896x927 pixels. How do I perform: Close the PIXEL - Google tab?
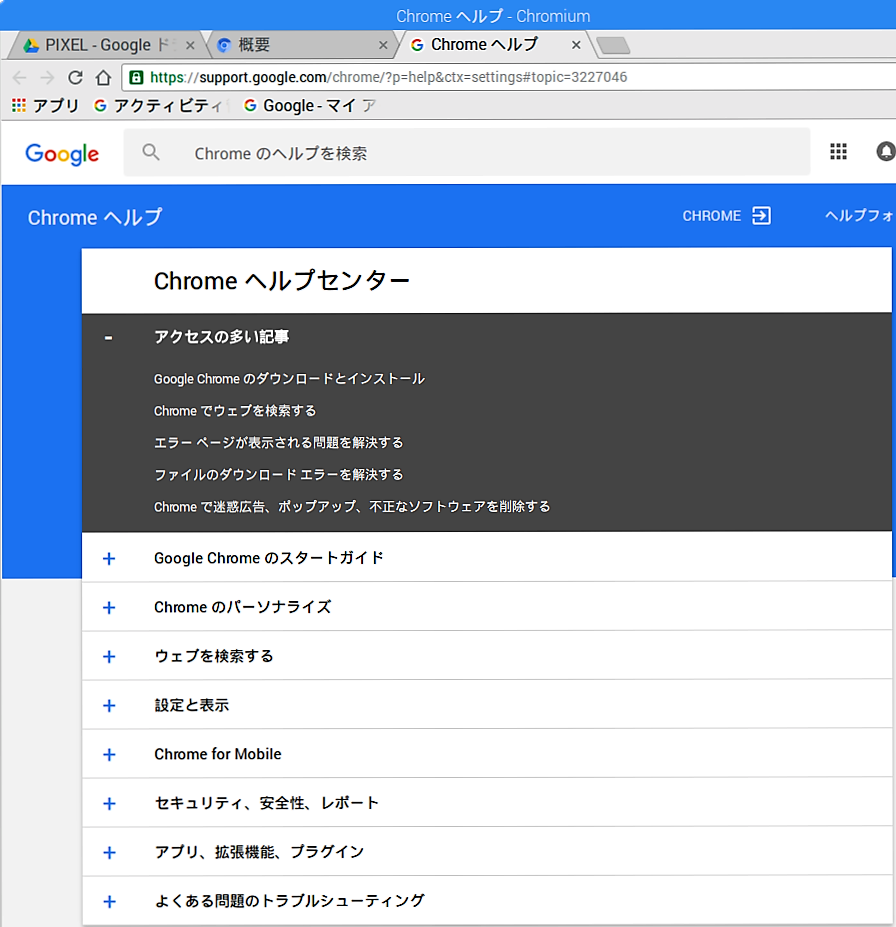click(x=190, y=46)
